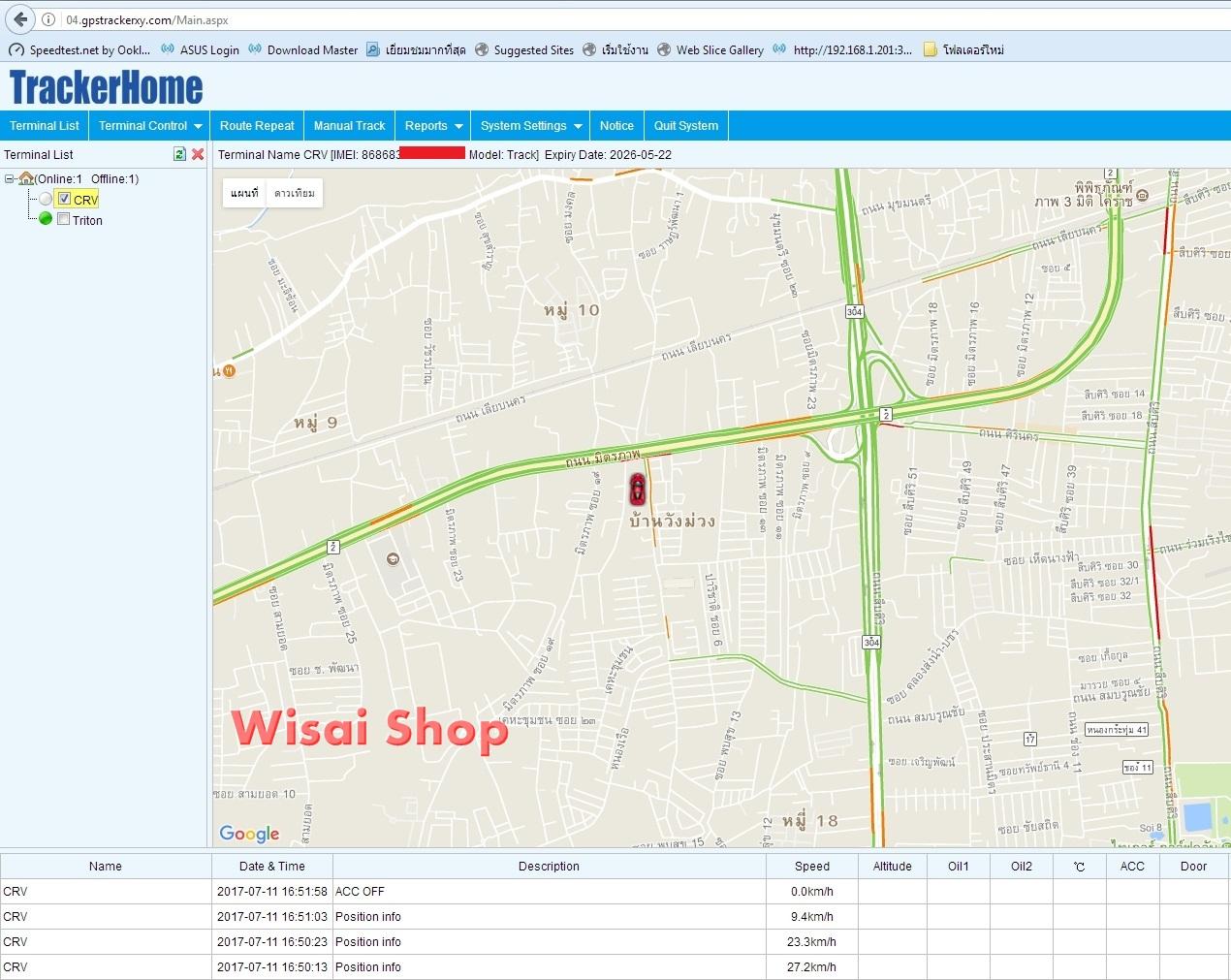Open the Suggested Sites bookmark
The height and width of the screenshot is (980, 1231).
point(523,50)
